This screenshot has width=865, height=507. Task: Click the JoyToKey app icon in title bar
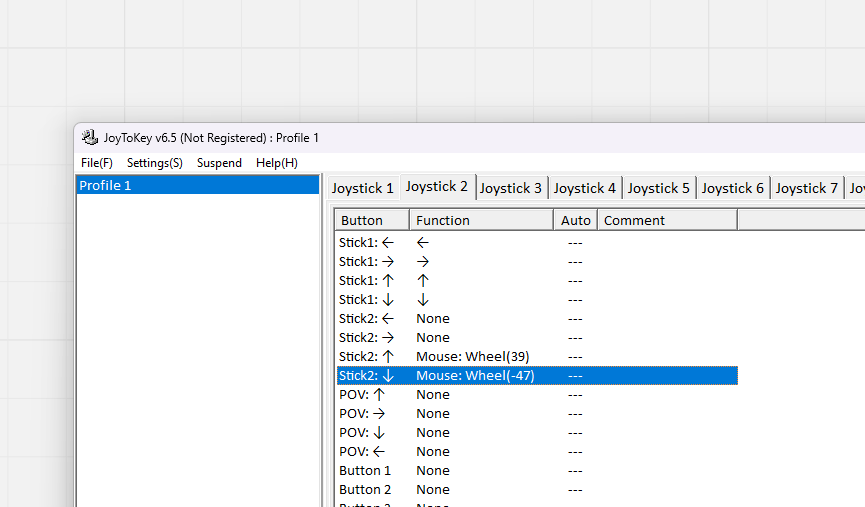click(x=89, y=137)
